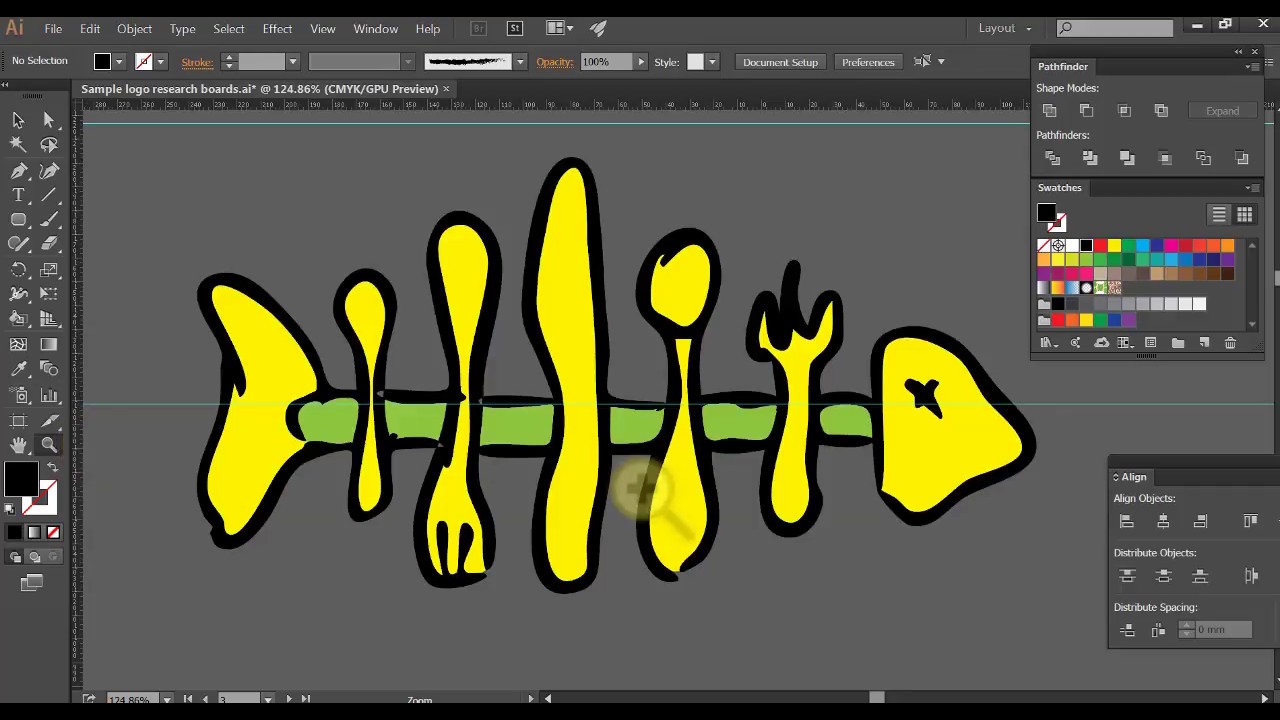Click Minus Front shape mode icon

point(1086,111)
